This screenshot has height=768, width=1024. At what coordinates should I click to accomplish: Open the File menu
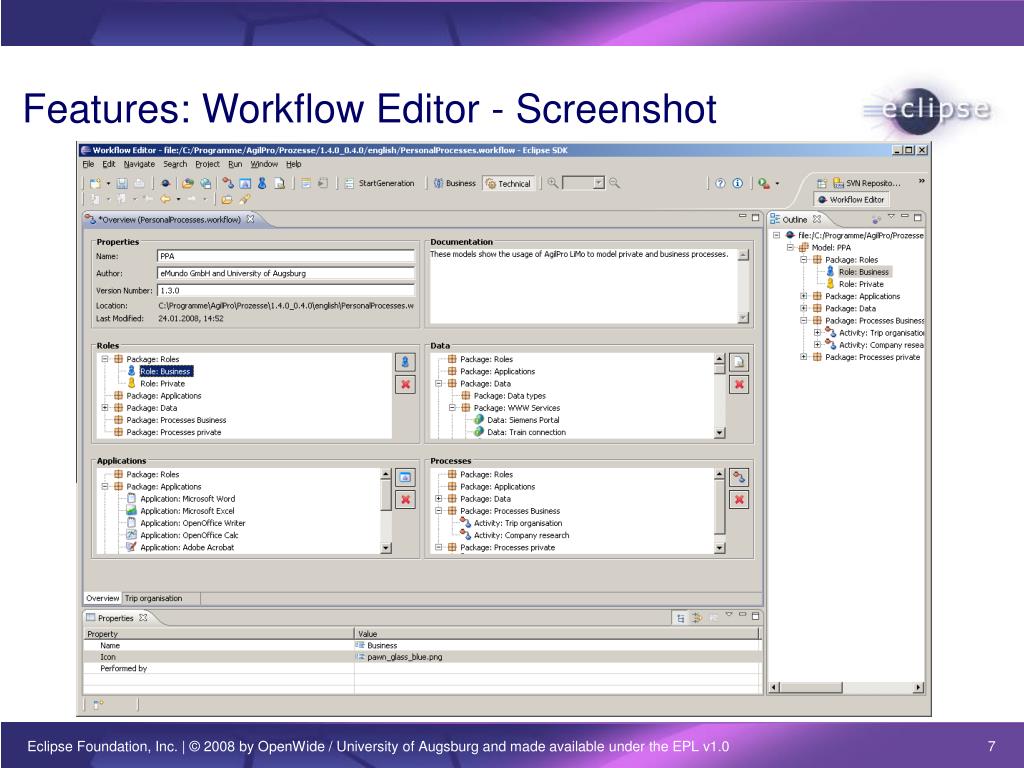pos(88,165)
